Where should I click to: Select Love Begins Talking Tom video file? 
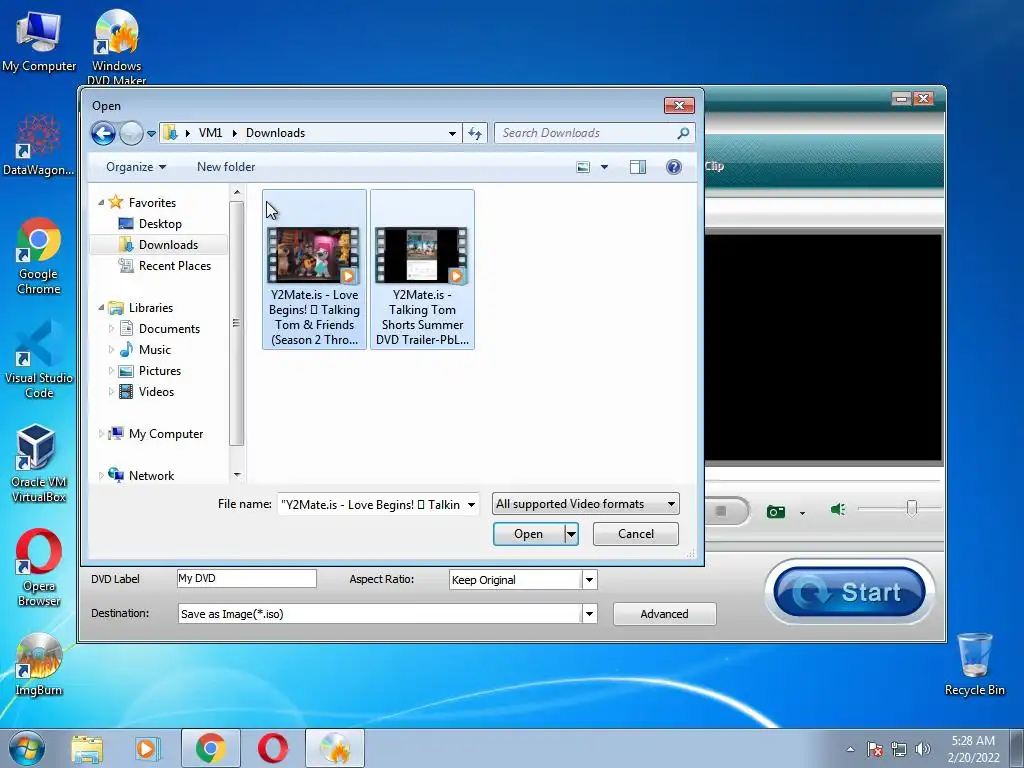pyautogui.click(x=314, y=270)
